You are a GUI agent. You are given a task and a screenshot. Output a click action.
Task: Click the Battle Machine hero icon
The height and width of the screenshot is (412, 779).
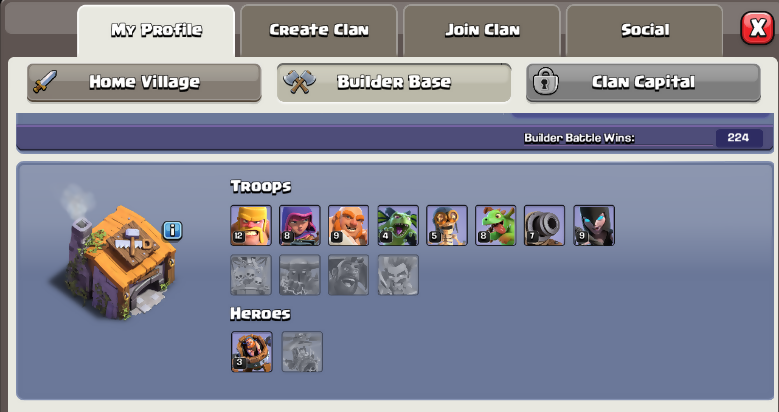pyautogui.click(x=252, y=352)
